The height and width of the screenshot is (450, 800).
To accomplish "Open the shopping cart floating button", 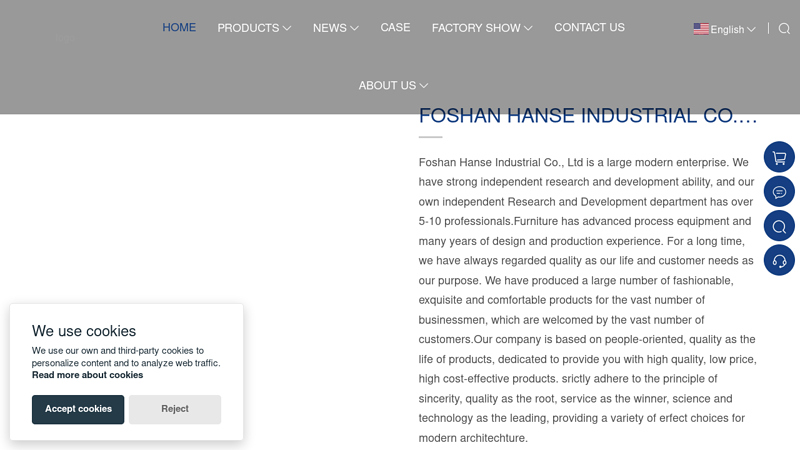I will click(x=779, y=157).
